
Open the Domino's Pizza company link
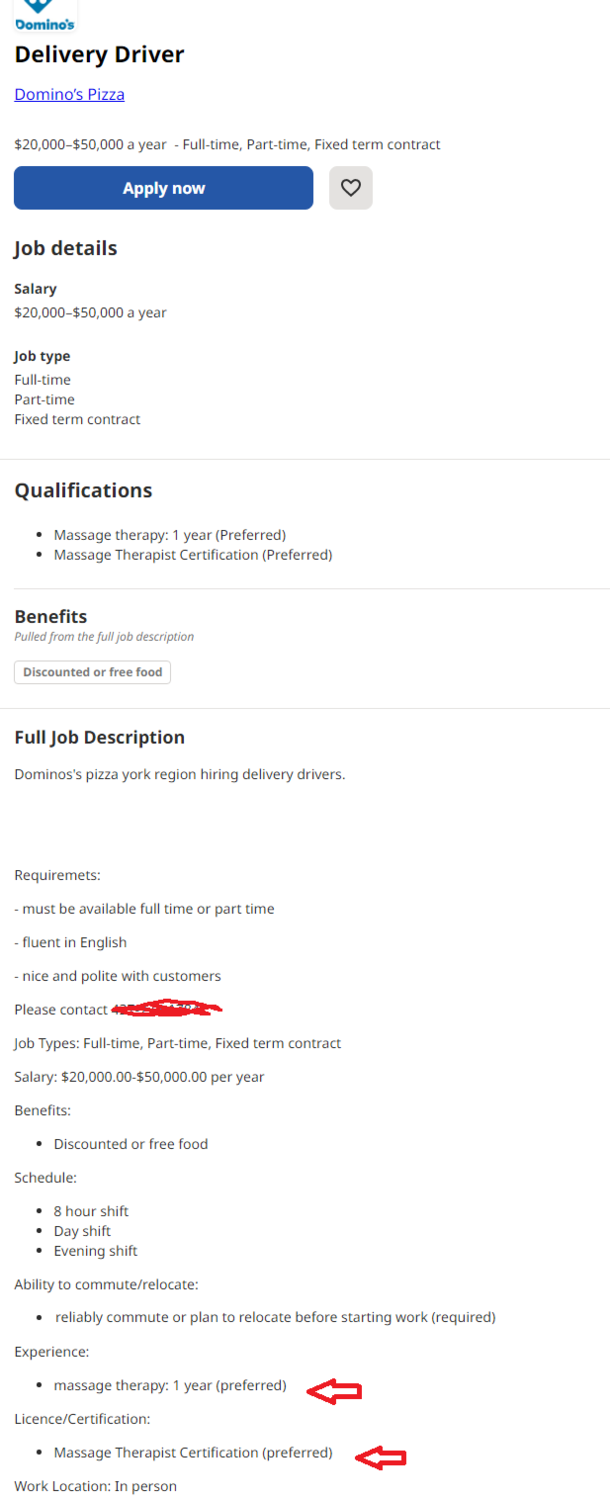coord(70,95)
